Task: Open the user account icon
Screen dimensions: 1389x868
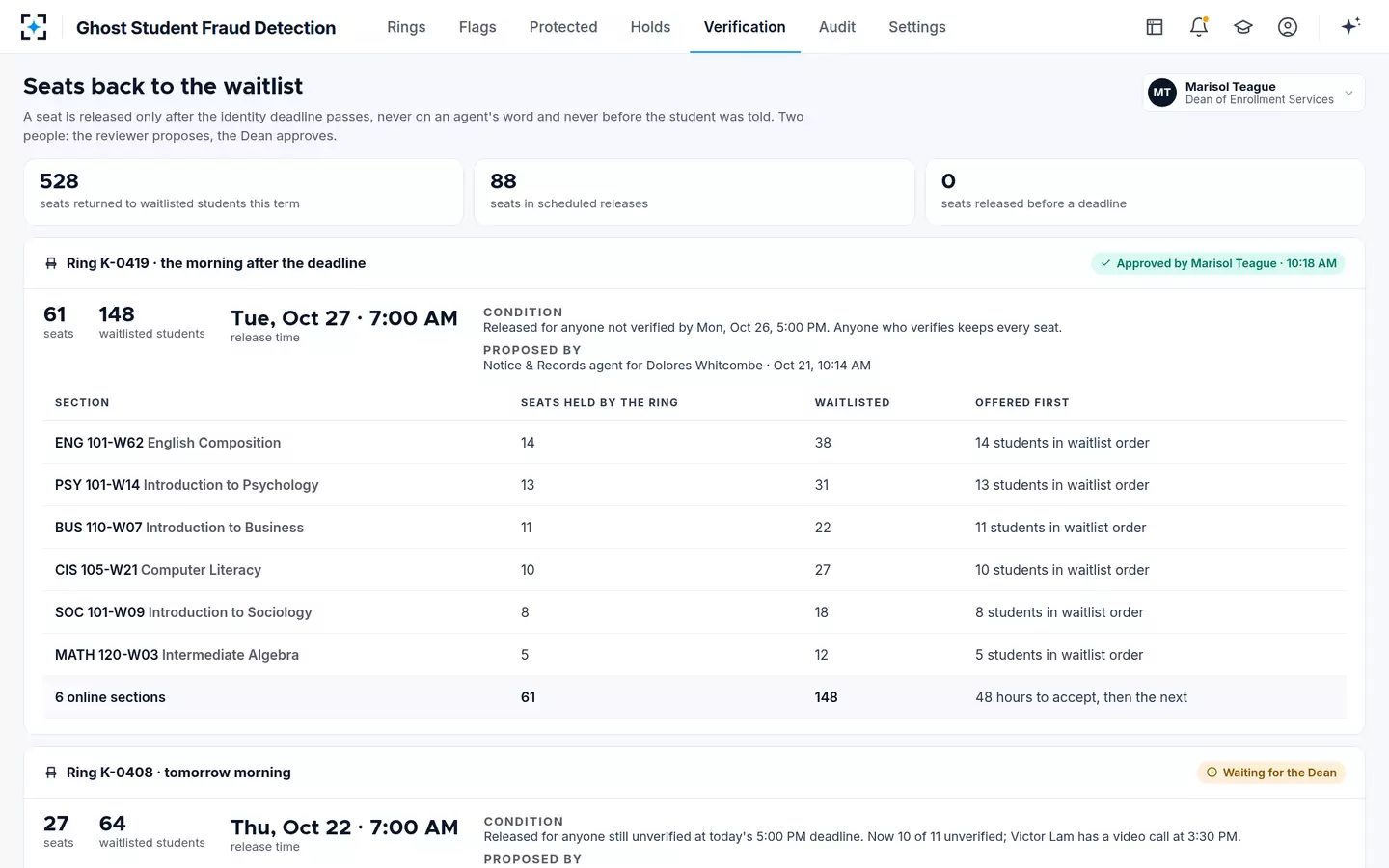Action: point(1288,27)
